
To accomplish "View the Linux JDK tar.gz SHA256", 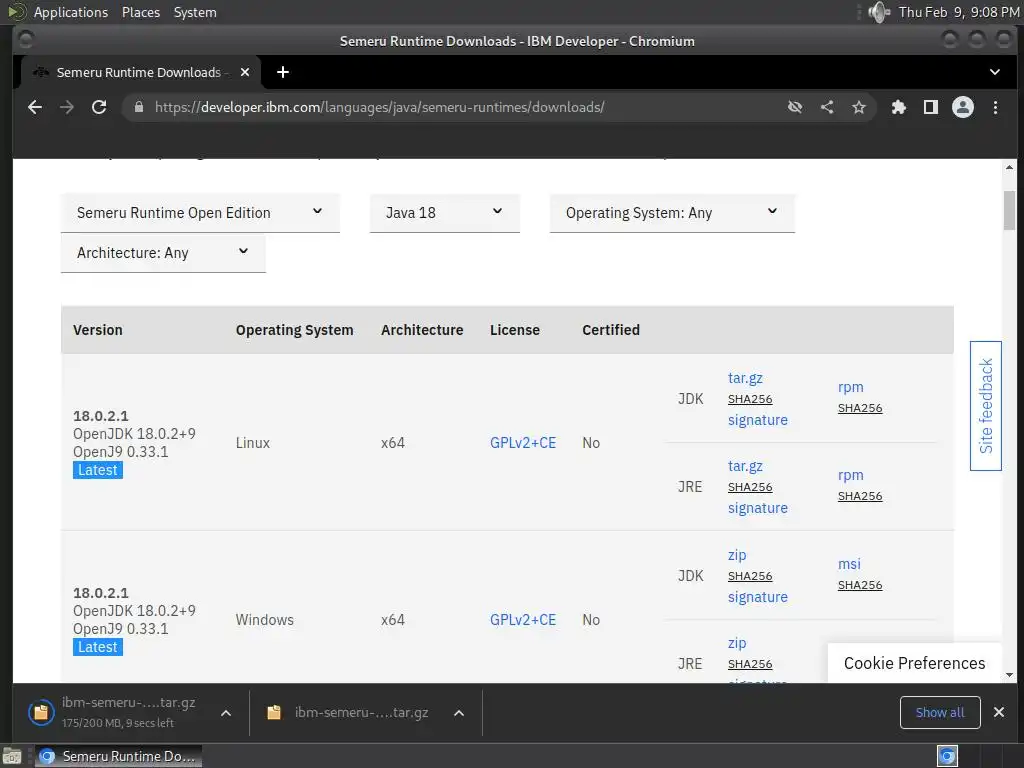I will 750,399.
